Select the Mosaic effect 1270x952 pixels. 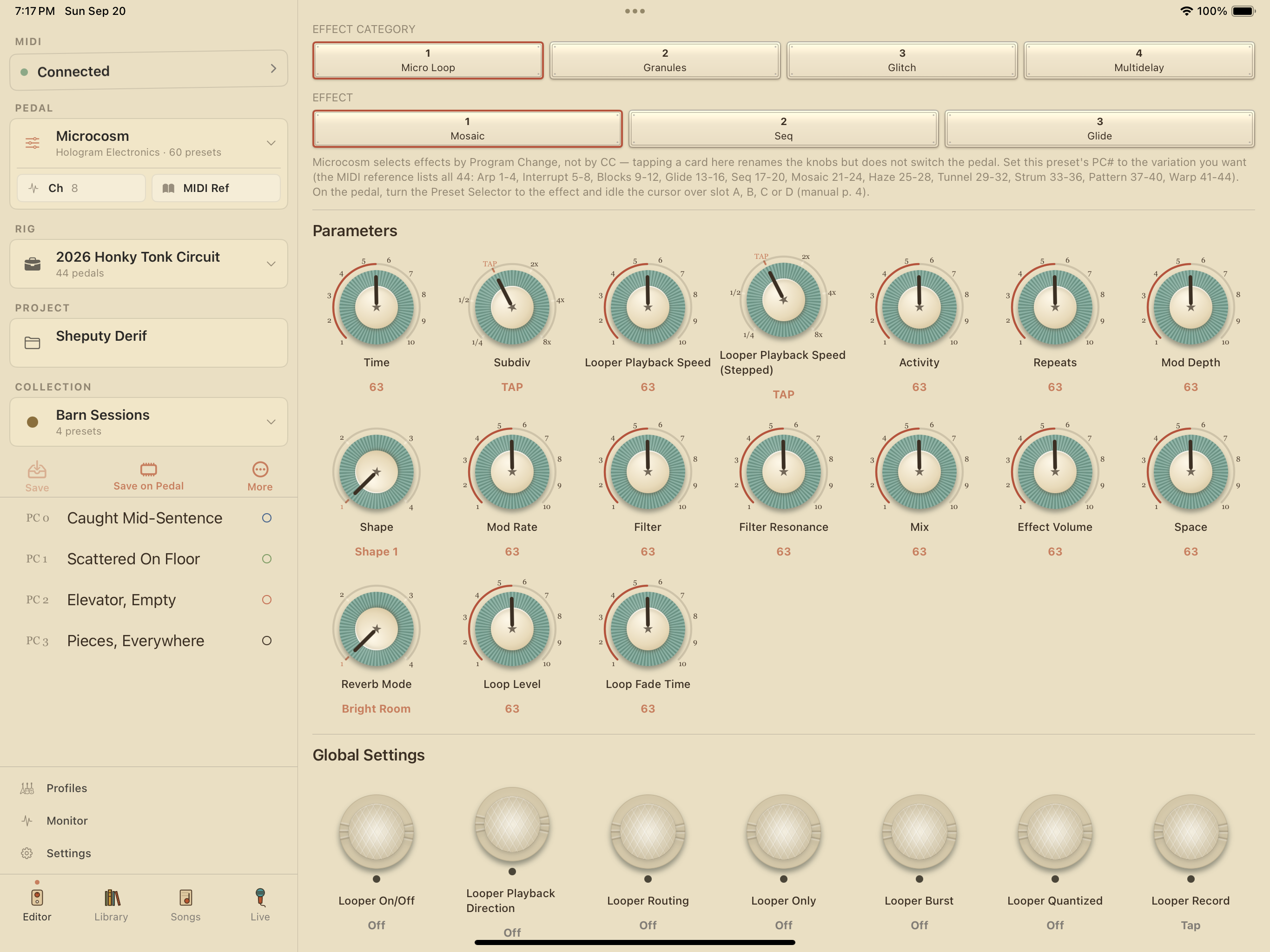[x=467, y=129]
